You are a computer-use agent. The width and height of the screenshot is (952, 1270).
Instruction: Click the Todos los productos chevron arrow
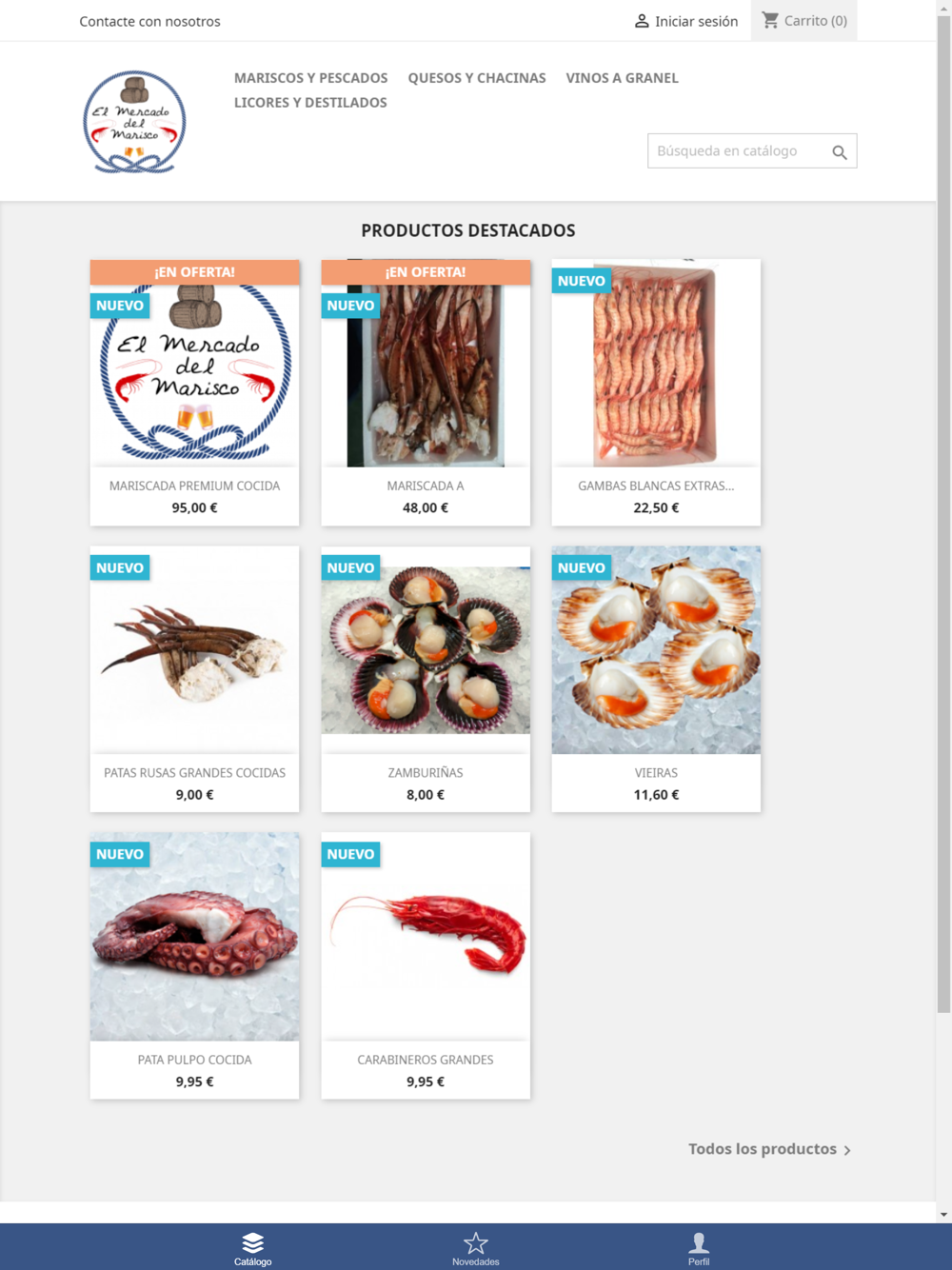click(847, 1150)
